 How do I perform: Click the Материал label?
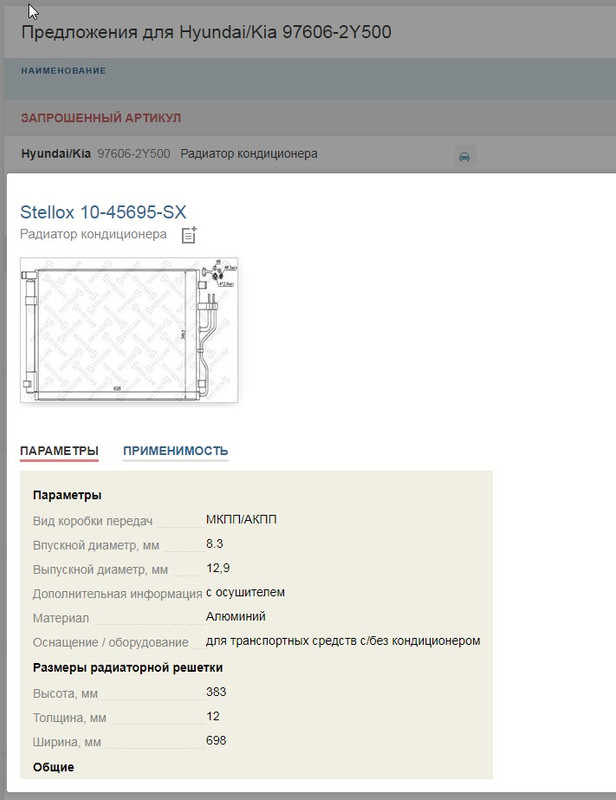click(61, 618)
